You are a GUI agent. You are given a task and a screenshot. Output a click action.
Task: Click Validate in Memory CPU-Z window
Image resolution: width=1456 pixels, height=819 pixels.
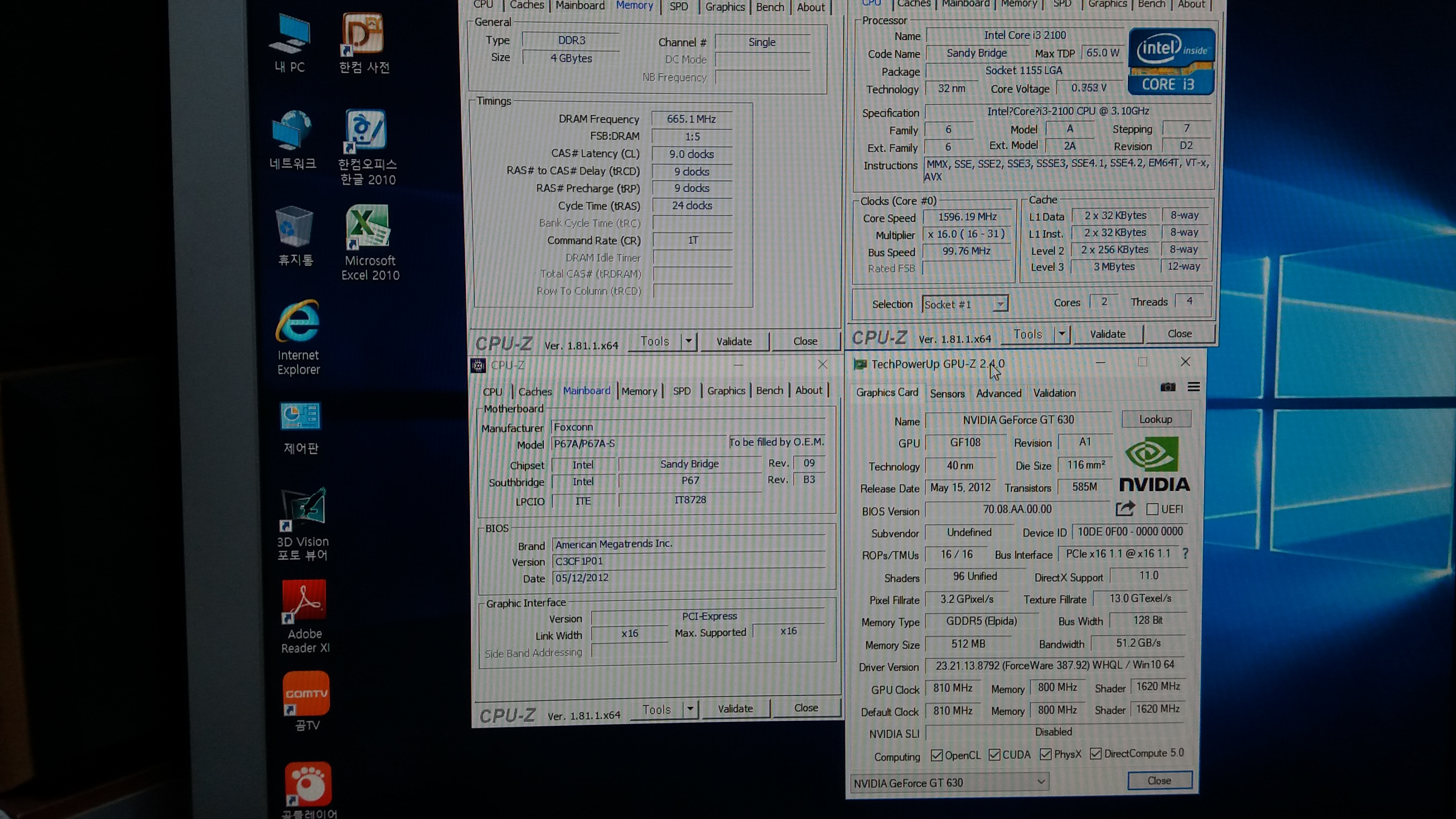coord(734,341)
